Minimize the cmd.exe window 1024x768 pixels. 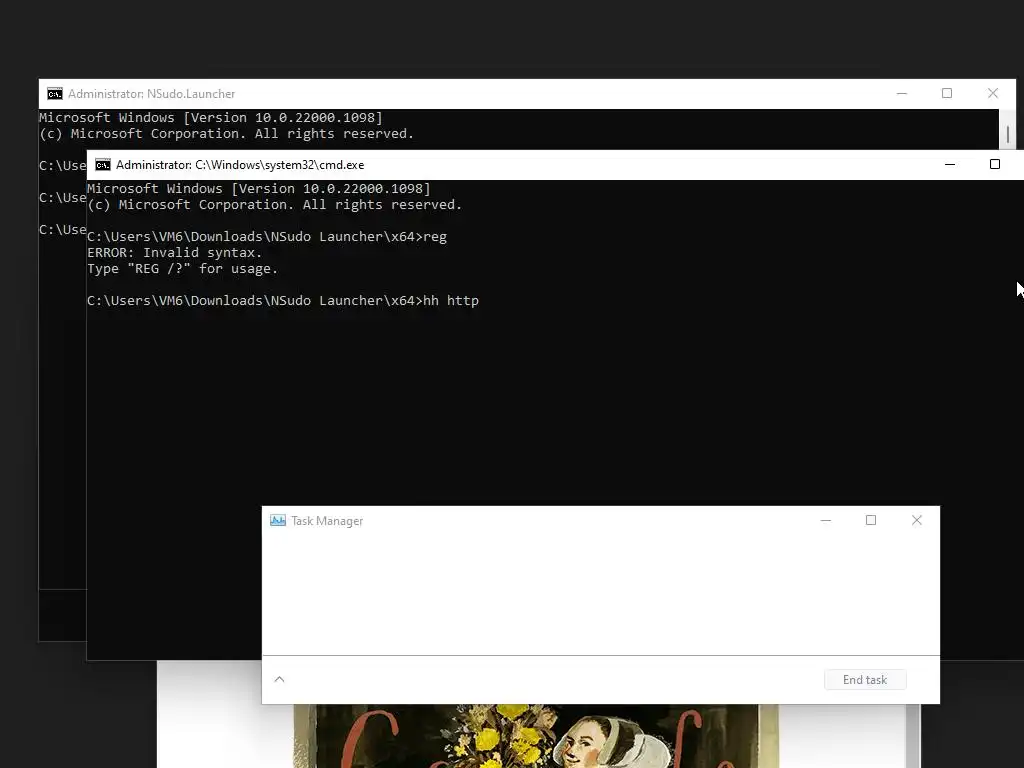pyautogui.click(x=950, y=165)
